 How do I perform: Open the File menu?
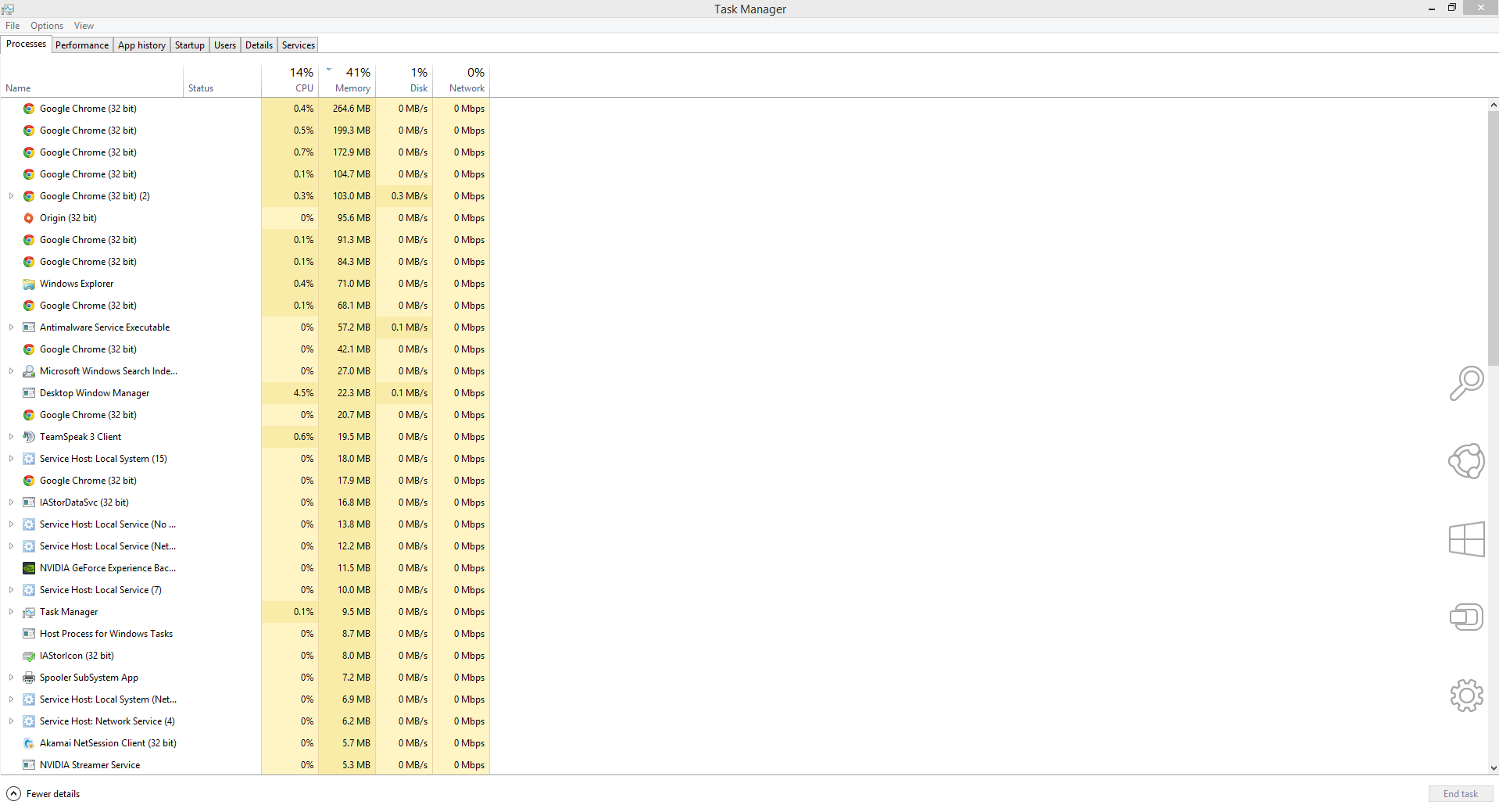[13, 26]
